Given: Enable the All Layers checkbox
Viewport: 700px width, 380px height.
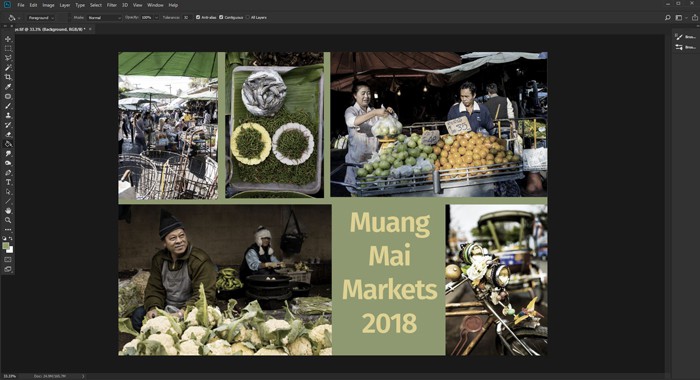Looking at the screenshot, I should [x=247, y=17].
